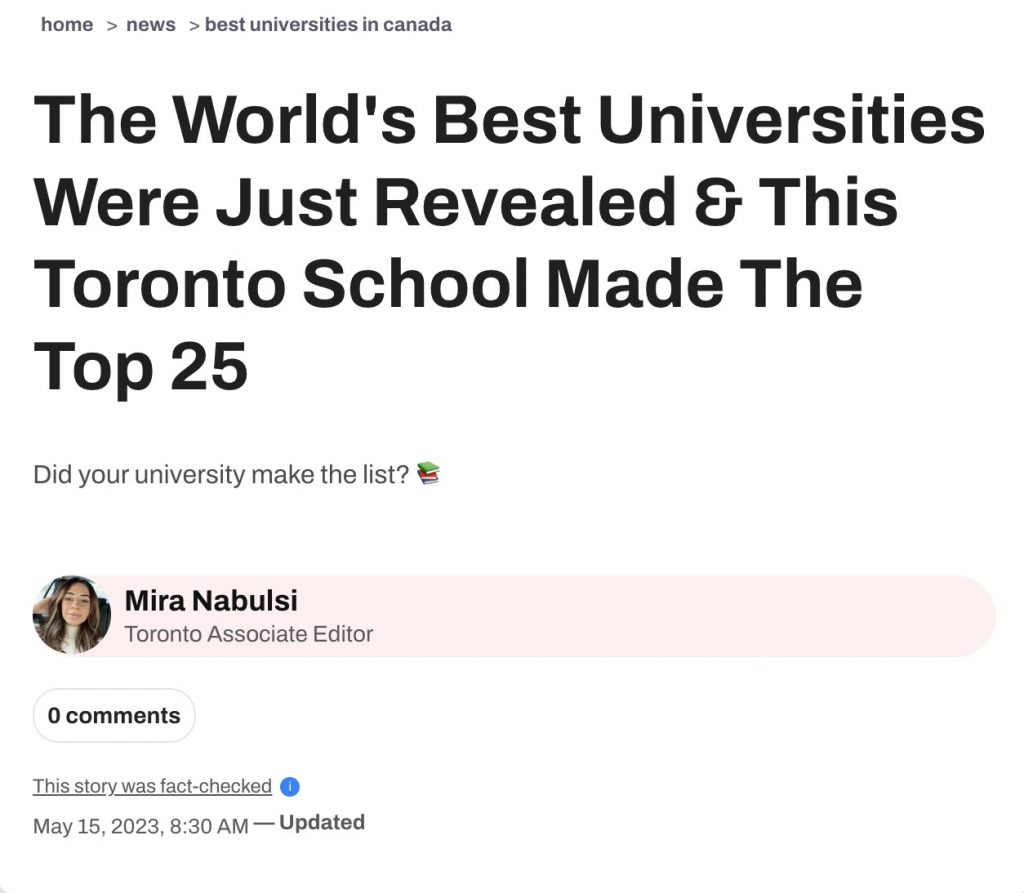Open the news breadcrumb link
Image resolution: width=1024 pixels, height=893 pixels.
(x=151, y=25)
